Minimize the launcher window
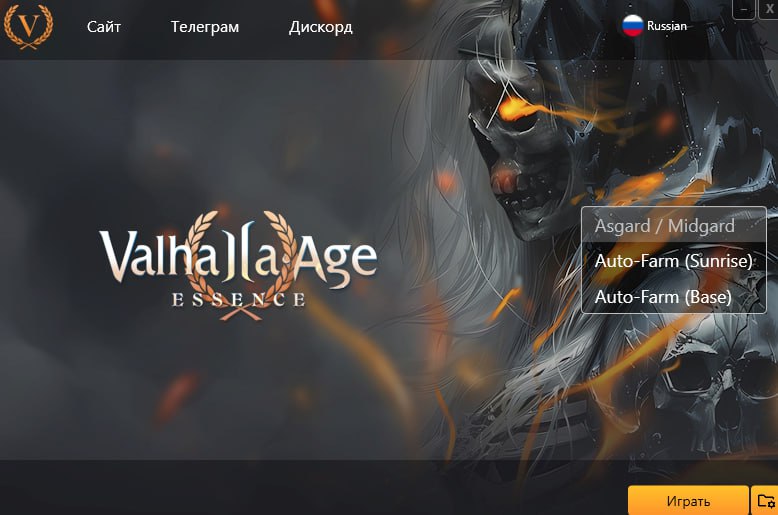 [744, 9]
